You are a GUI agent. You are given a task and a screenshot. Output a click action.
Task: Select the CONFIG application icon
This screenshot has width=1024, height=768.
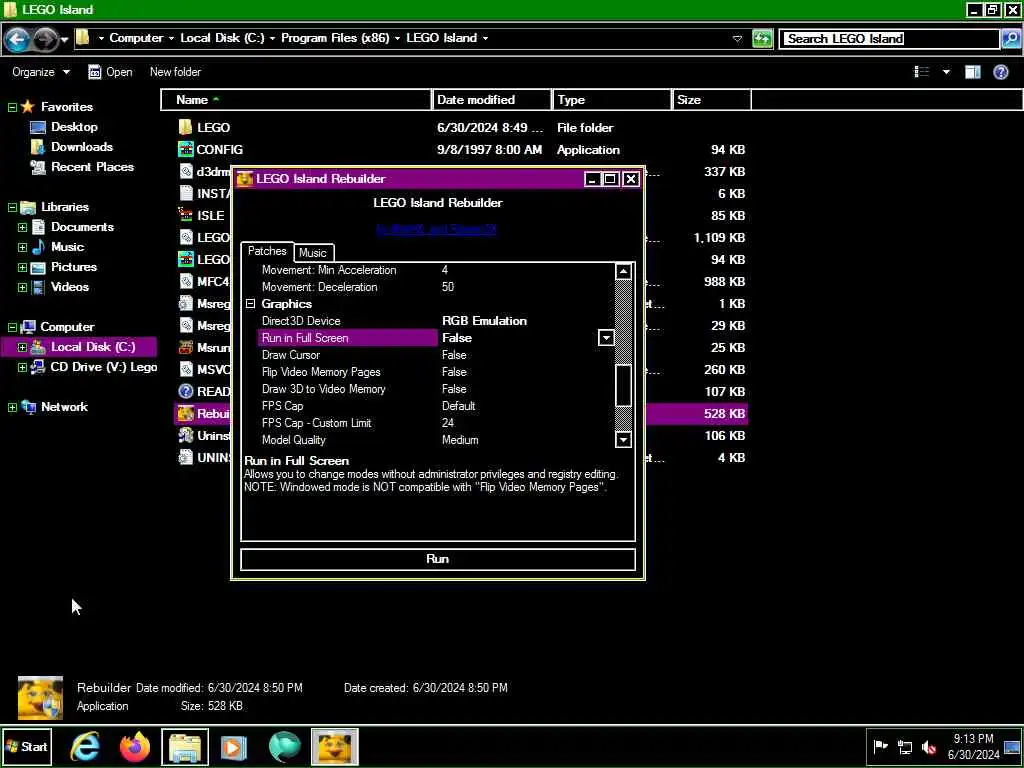tap(185, 150)
